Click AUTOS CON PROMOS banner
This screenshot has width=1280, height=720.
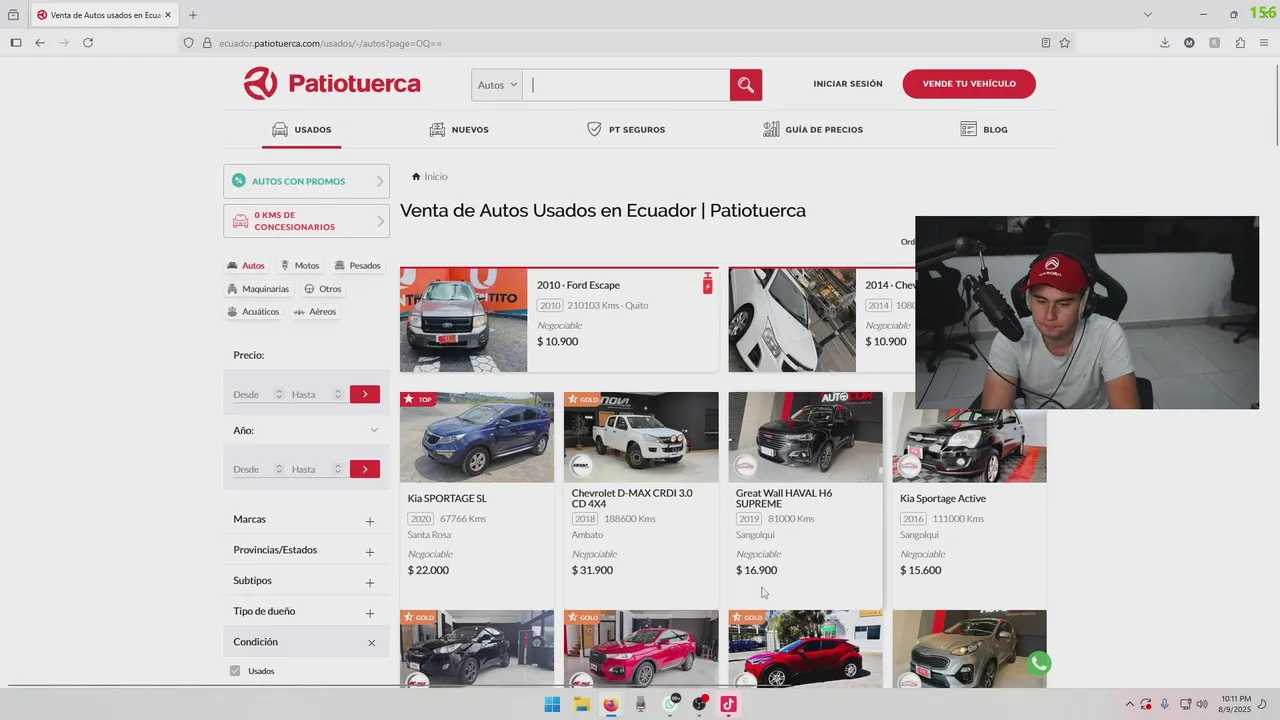(306, 181)
